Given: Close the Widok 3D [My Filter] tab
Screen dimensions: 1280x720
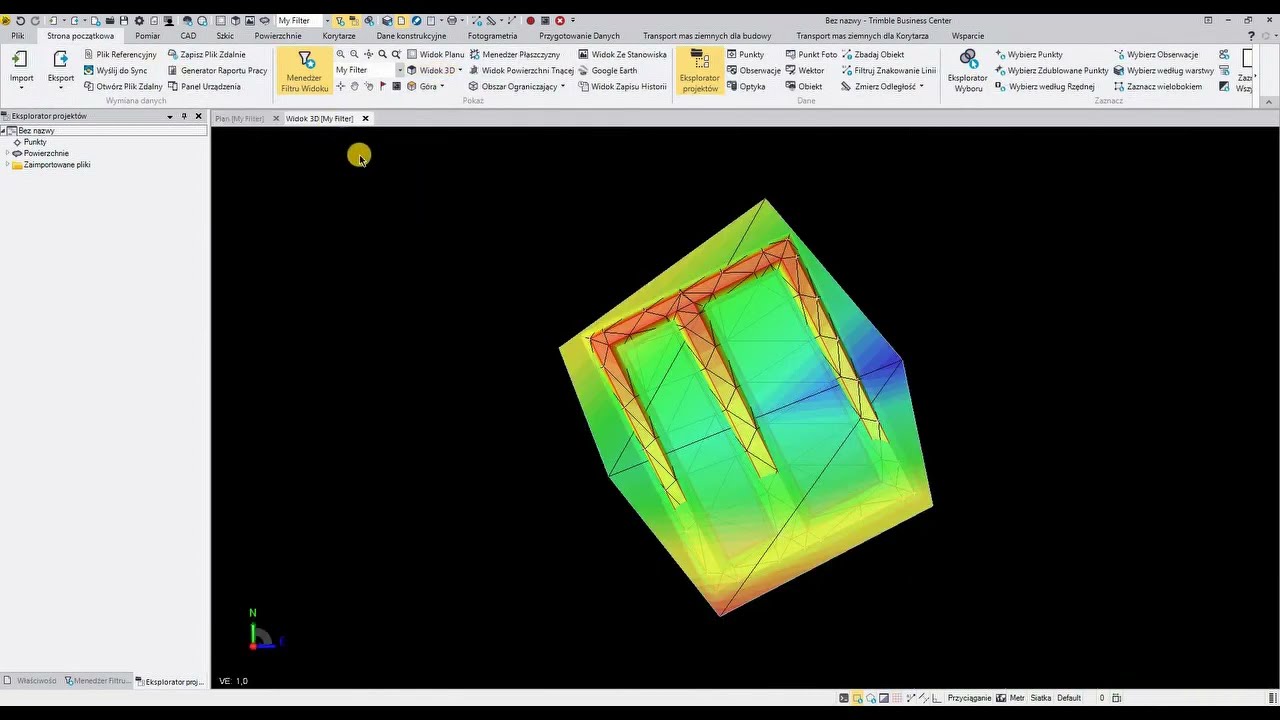Looking at the screenshot, I should (365, 119).
